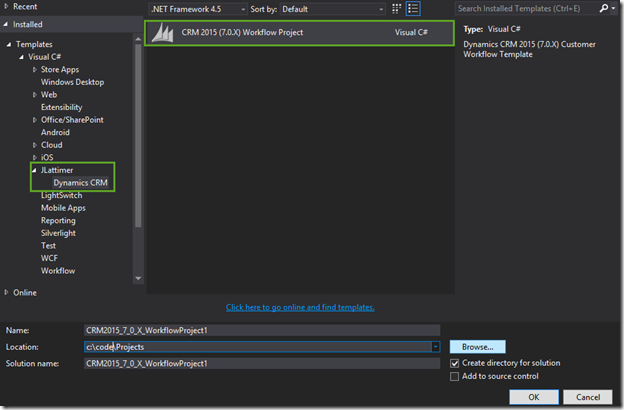Open the Location path dropdown arrow

tap(435, 347)
